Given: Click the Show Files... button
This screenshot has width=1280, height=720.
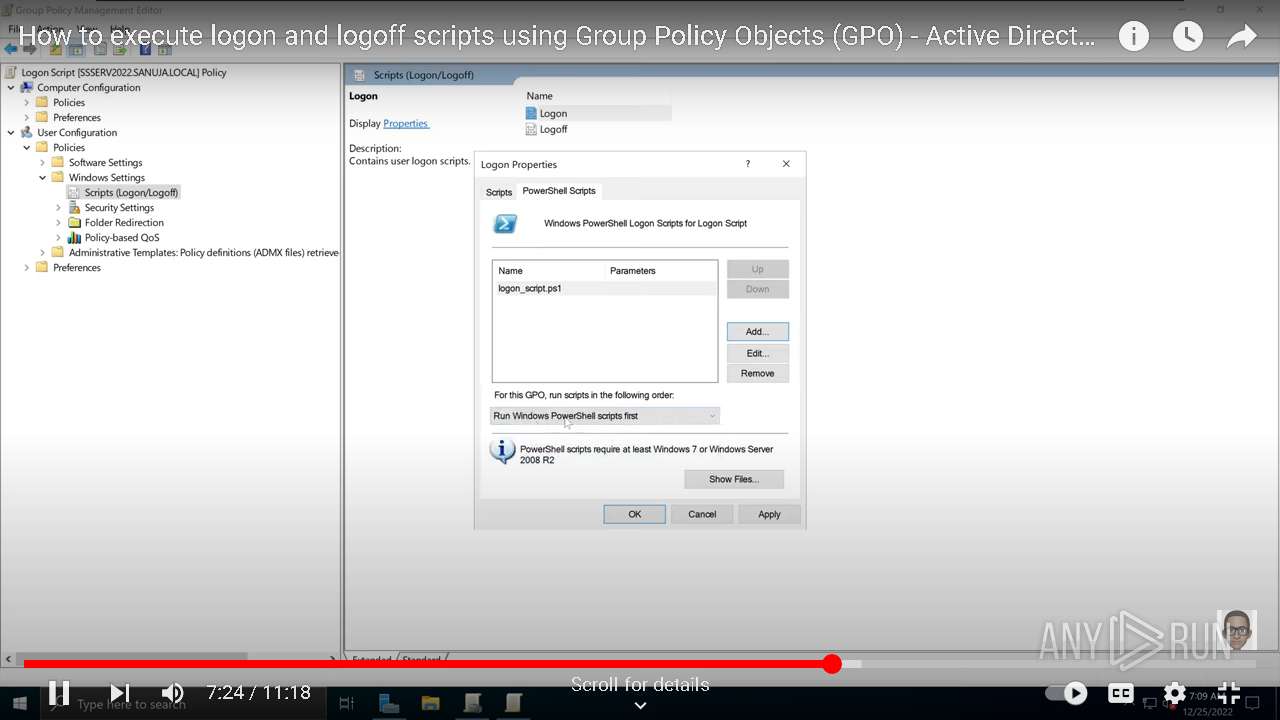Looking at the screenshot, I should click(733, 479).
